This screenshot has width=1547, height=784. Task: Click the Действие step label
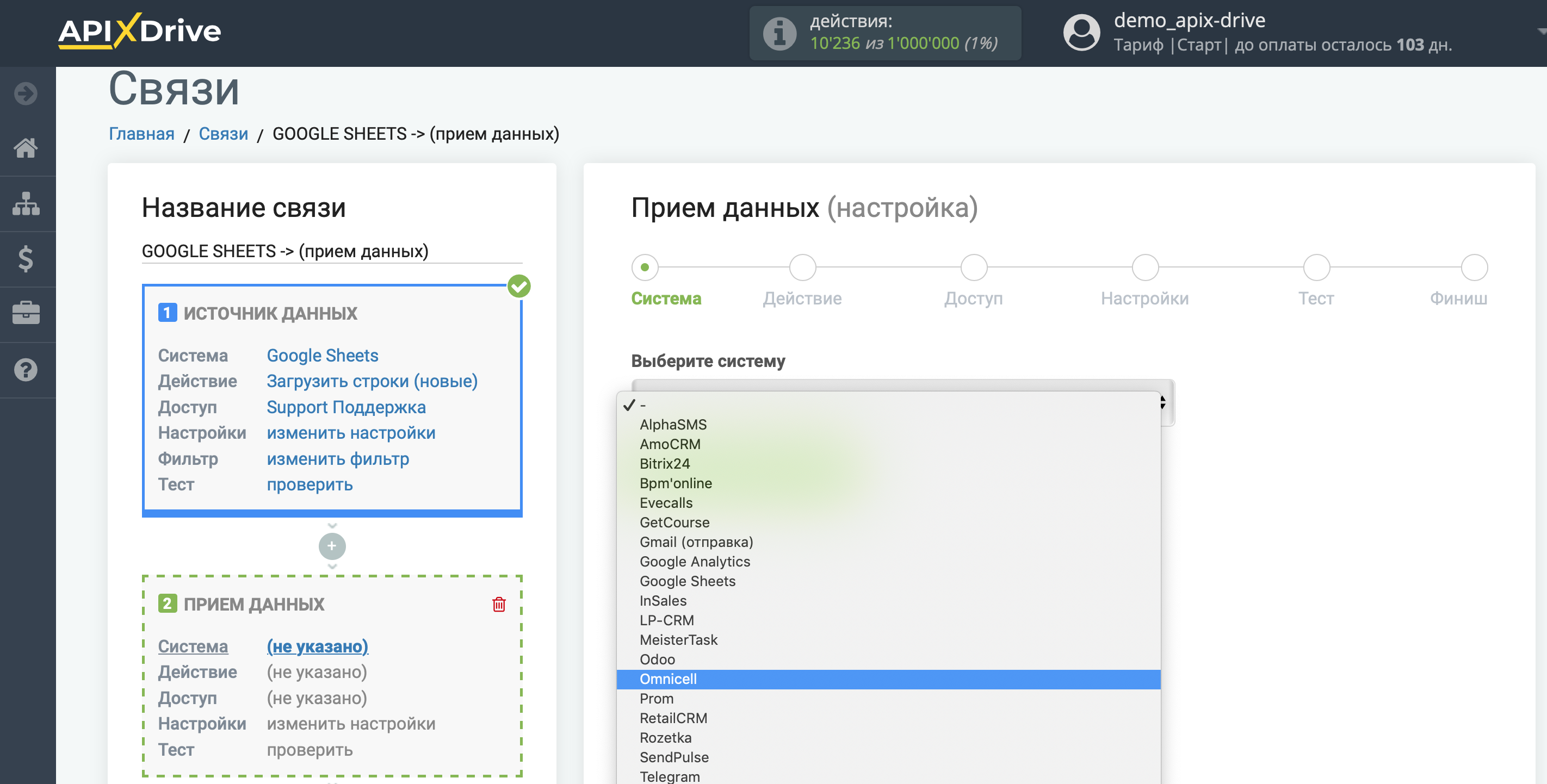tap(802, 298)
